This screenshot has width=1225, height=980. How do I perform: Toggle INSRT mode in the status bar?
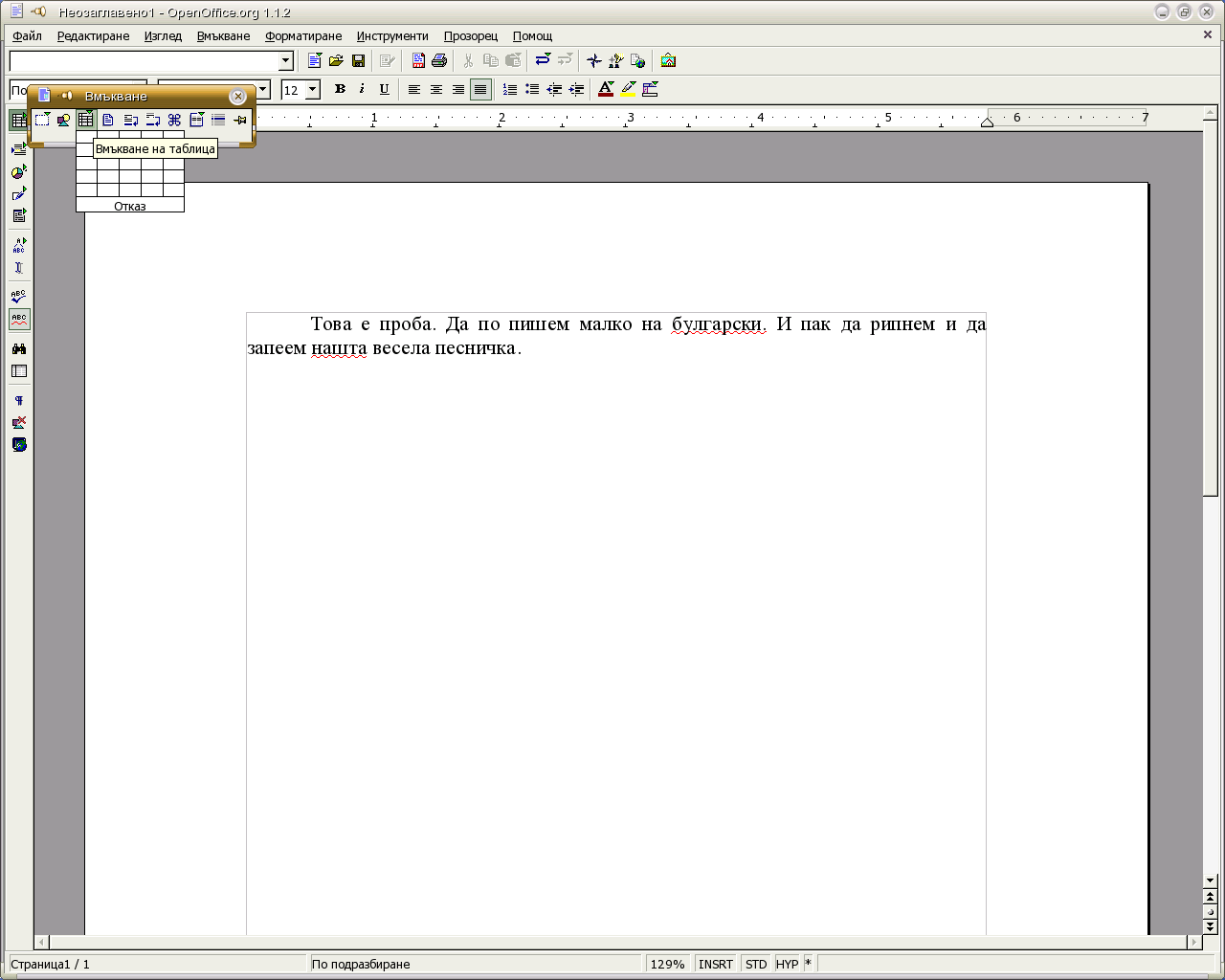(716, 964)
